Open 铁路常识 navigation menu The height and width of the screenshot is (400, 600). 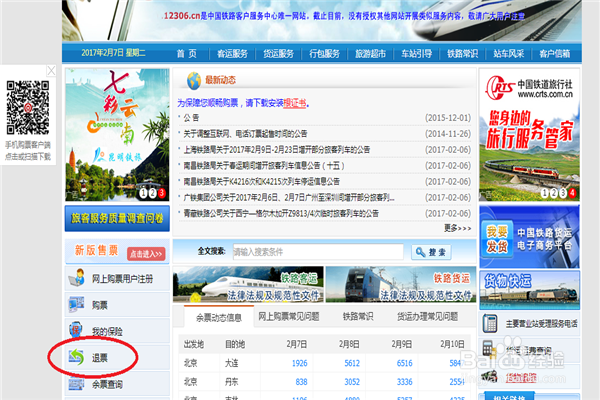[463, 54]
